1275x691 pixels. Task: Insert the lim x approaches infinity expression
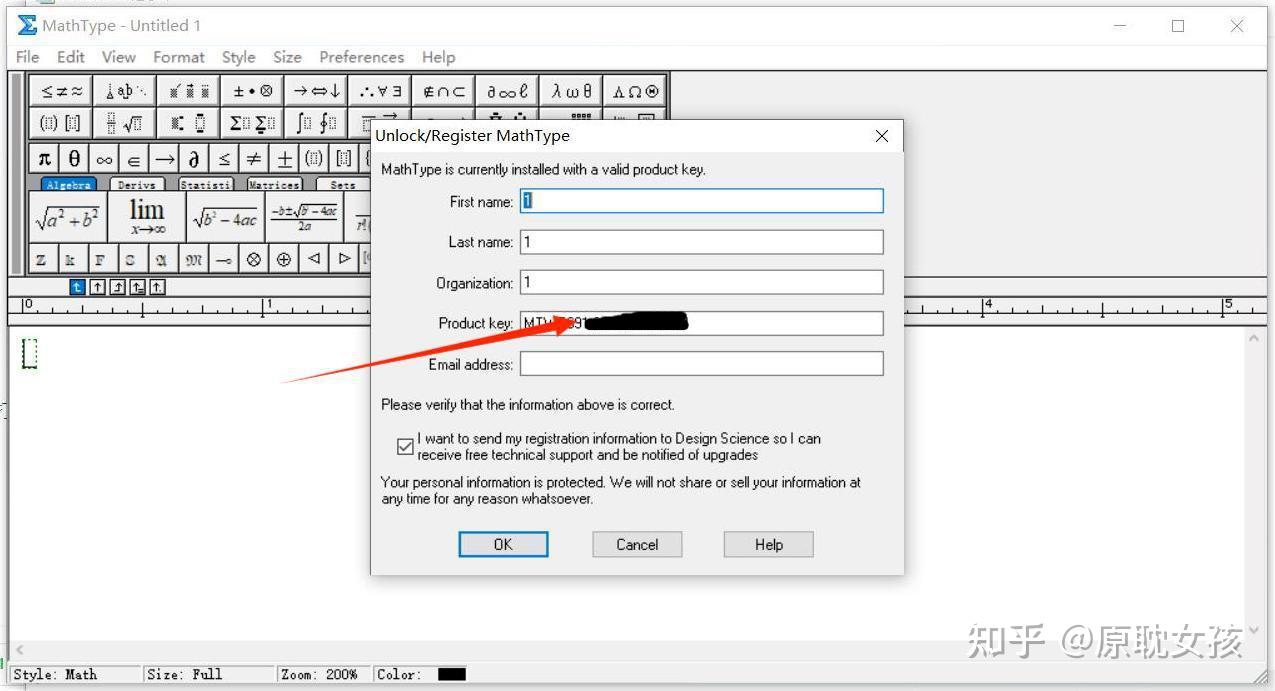[146, 213]
